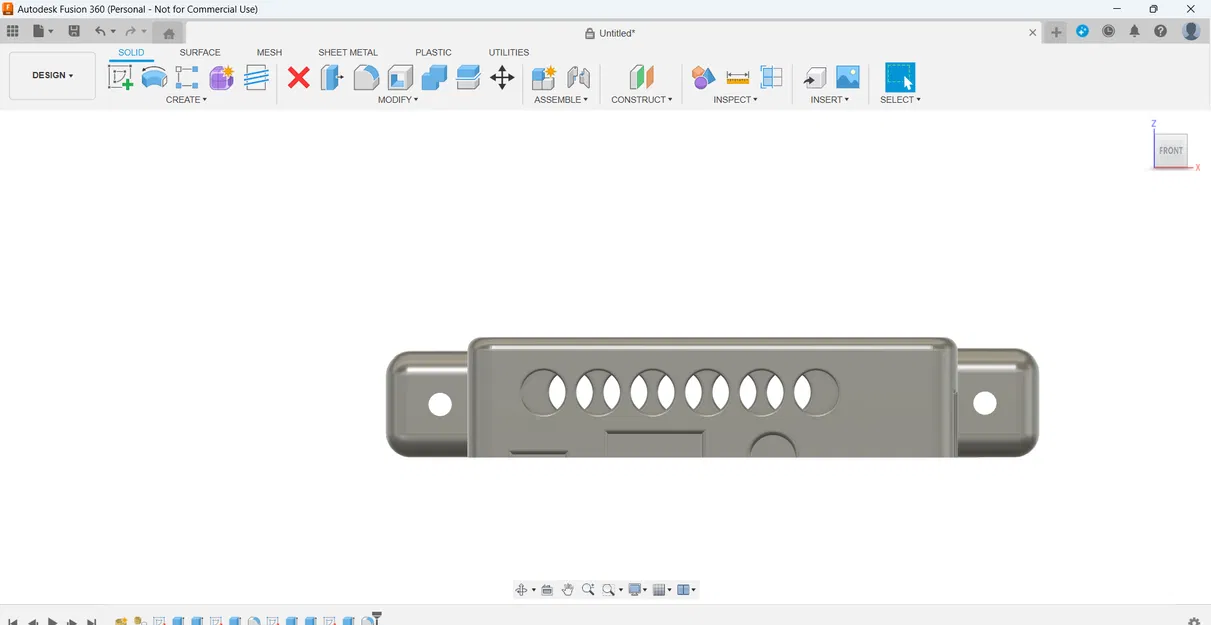Image resolution: width=1211 pixels, height=625 pixels.
Task: Switch to the SURFACE tab
Action: coord(199,52)
